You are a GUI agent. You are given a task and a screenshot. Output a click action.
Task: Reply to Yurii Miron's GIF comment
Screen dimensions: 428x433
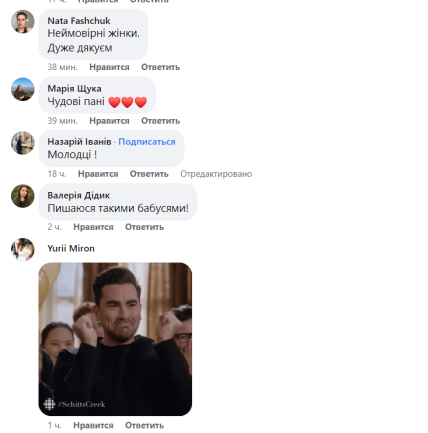click(144, 425)
